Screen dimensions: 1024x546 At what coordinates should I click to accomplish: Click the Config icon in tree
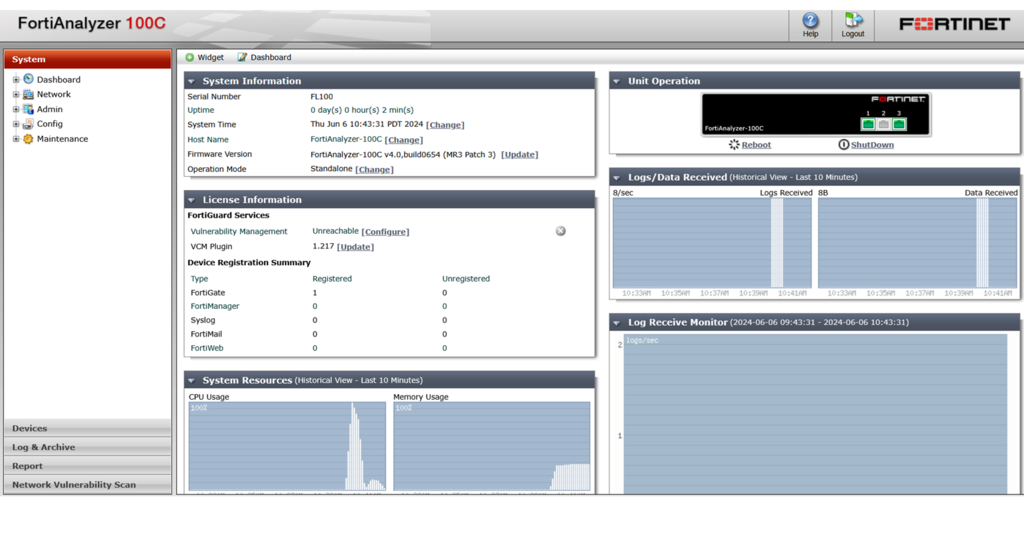click(28, 123)
